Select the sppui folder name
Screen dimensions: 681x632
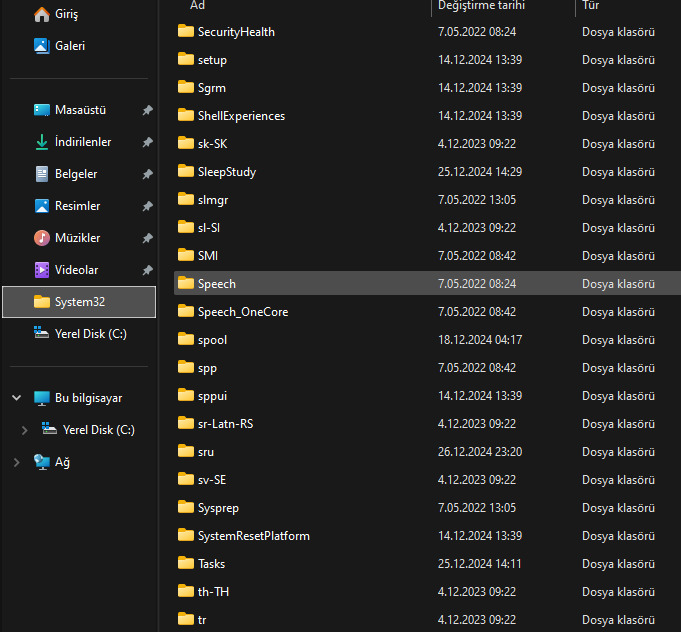212,397
